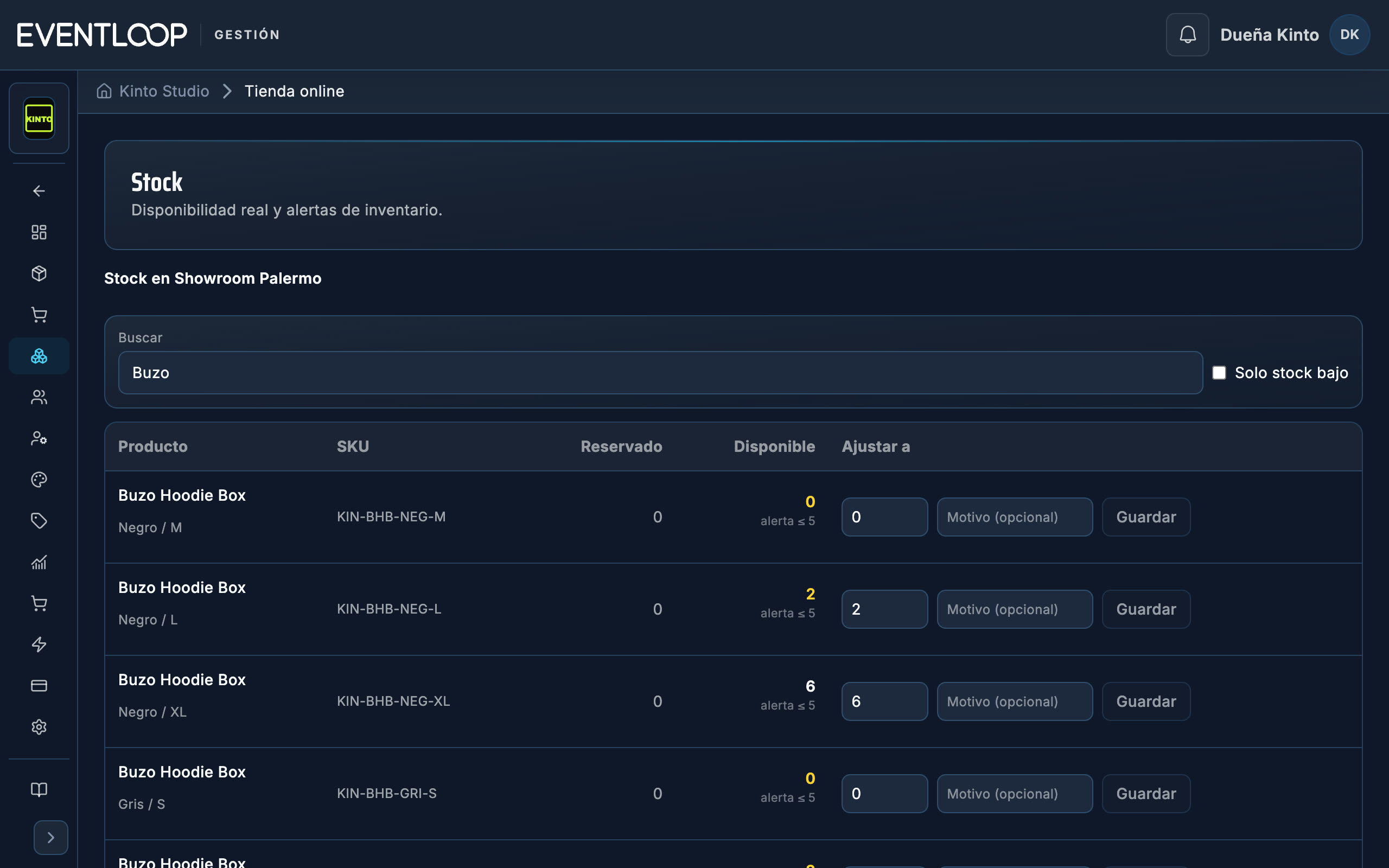The image size is (1389, 868).
Task: Click the Producto column header
Action: coord(152,446)
